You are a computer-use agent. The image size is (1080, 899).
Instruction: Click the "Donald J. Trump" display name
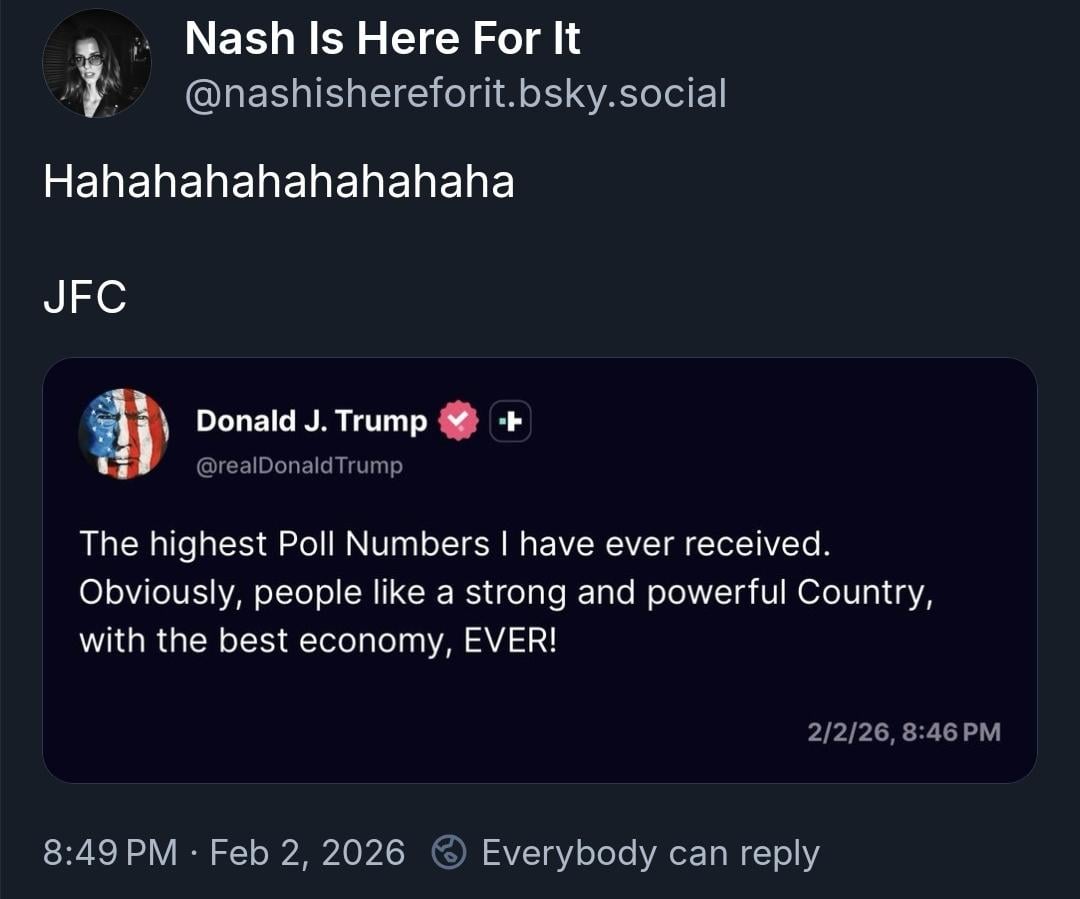[311, 421]
